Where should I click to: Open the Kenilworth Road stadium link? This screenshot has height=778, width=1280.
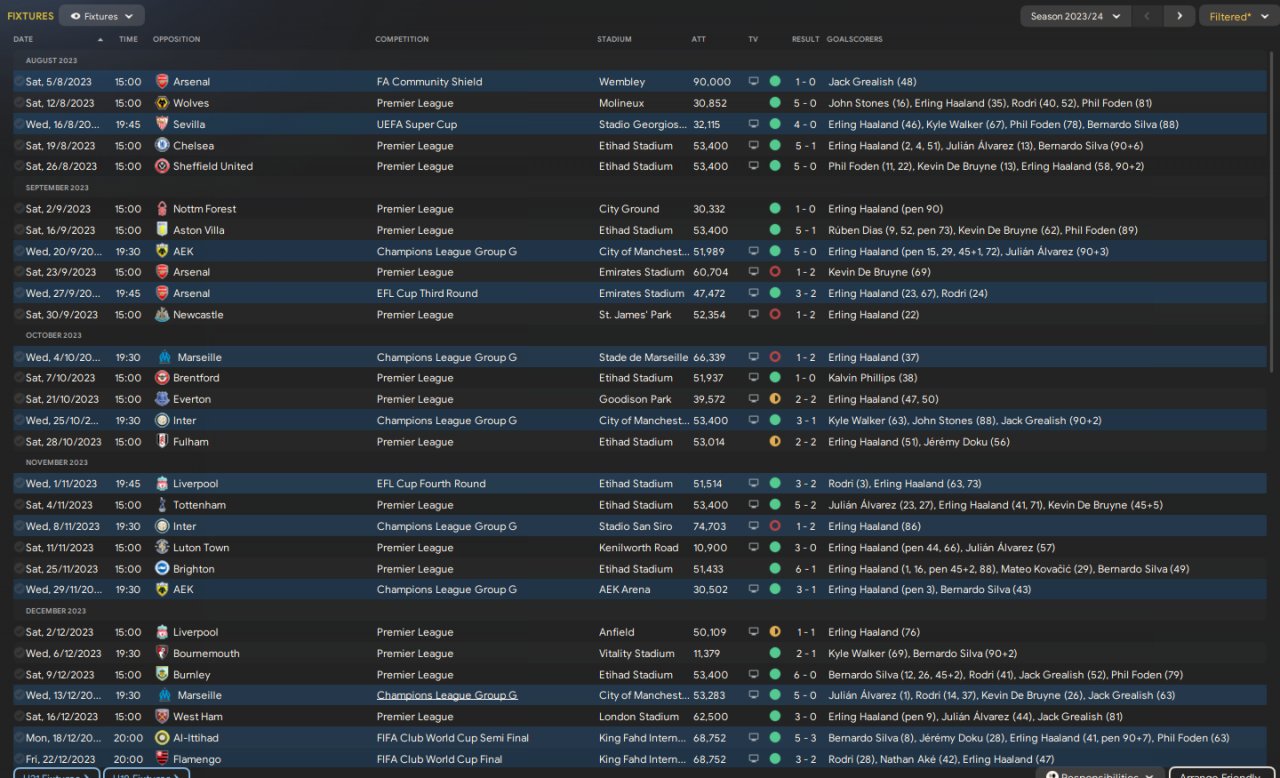coord(638,547)
